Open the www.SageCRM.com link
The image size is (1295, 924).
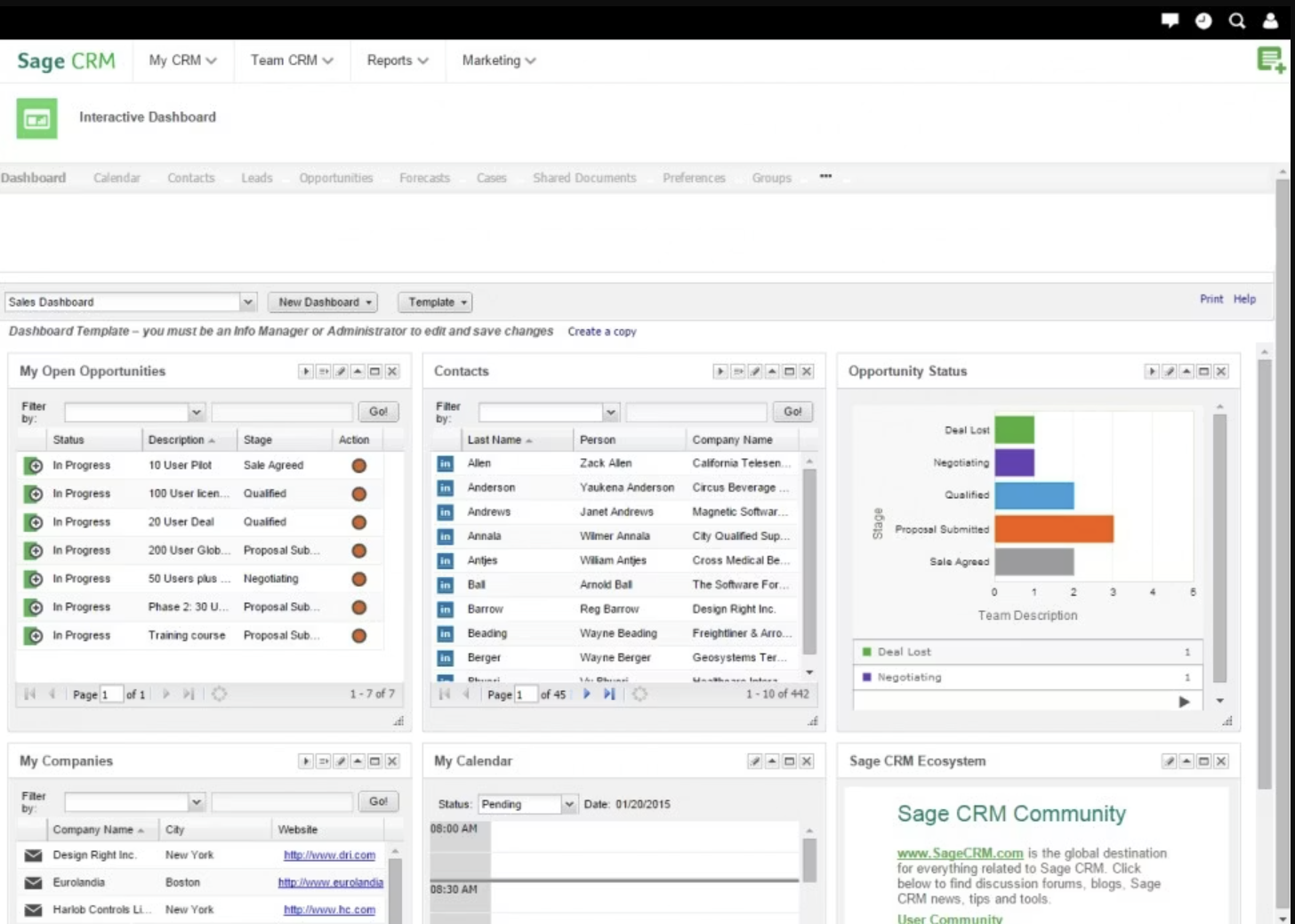point(960,854)
